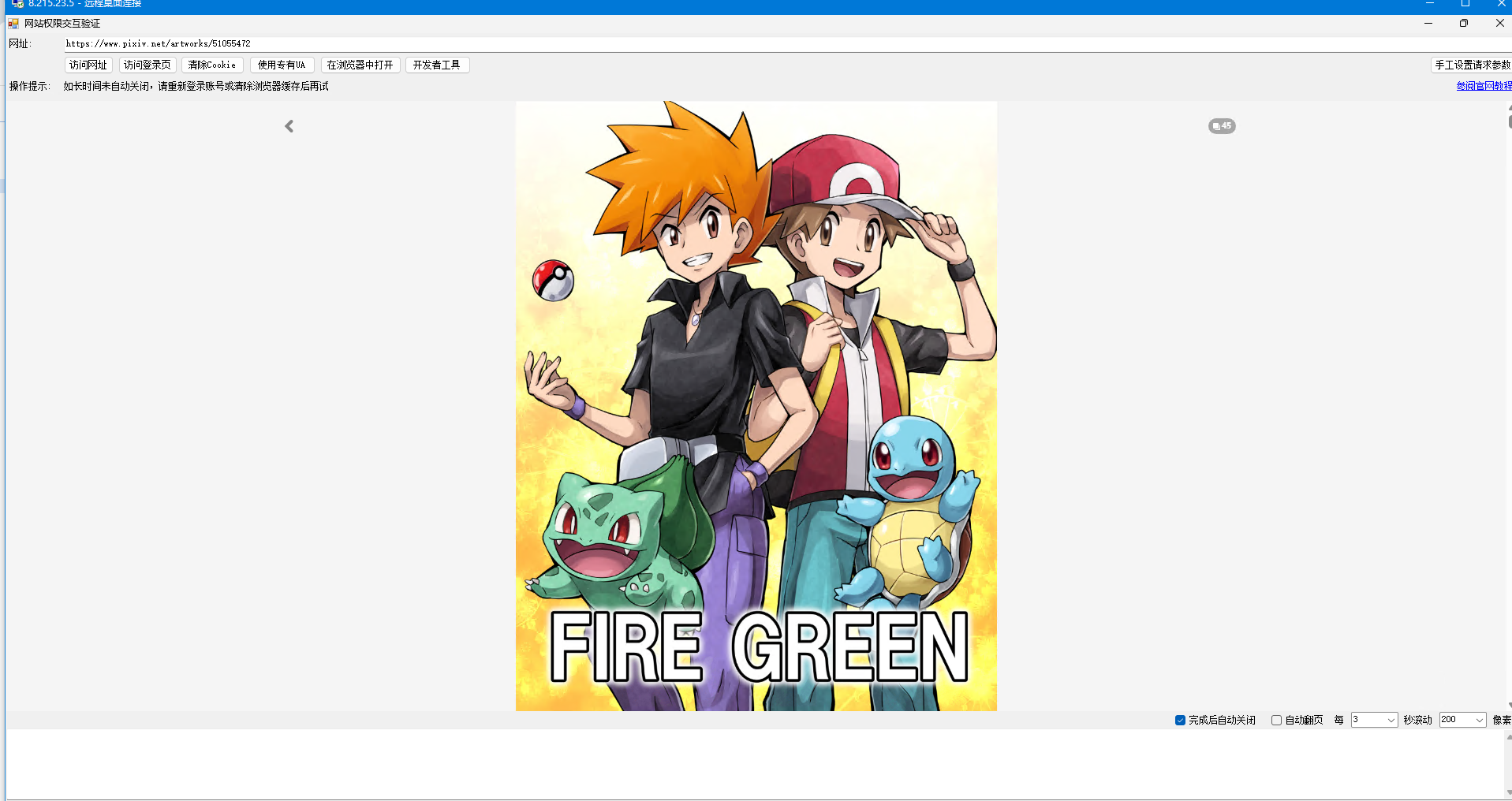Click the 手工设置请求参数 button
The image size is (1512, 801).
(1471, 65)
